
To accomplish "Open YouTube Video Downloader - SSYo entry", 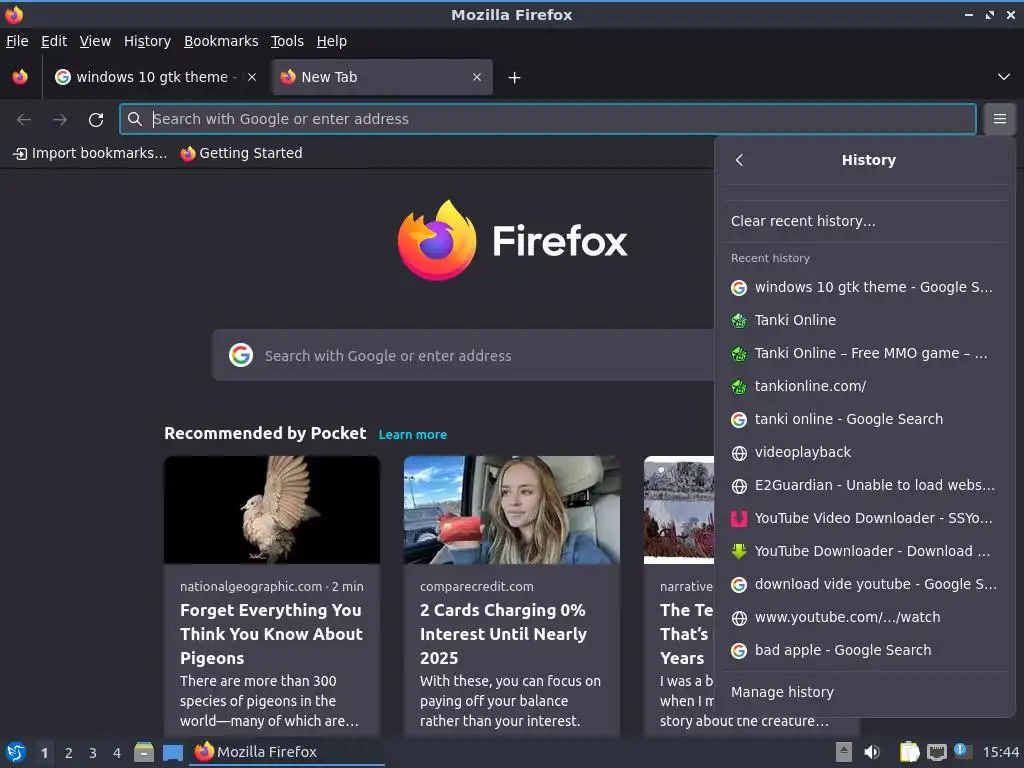I will pos(865,519).
